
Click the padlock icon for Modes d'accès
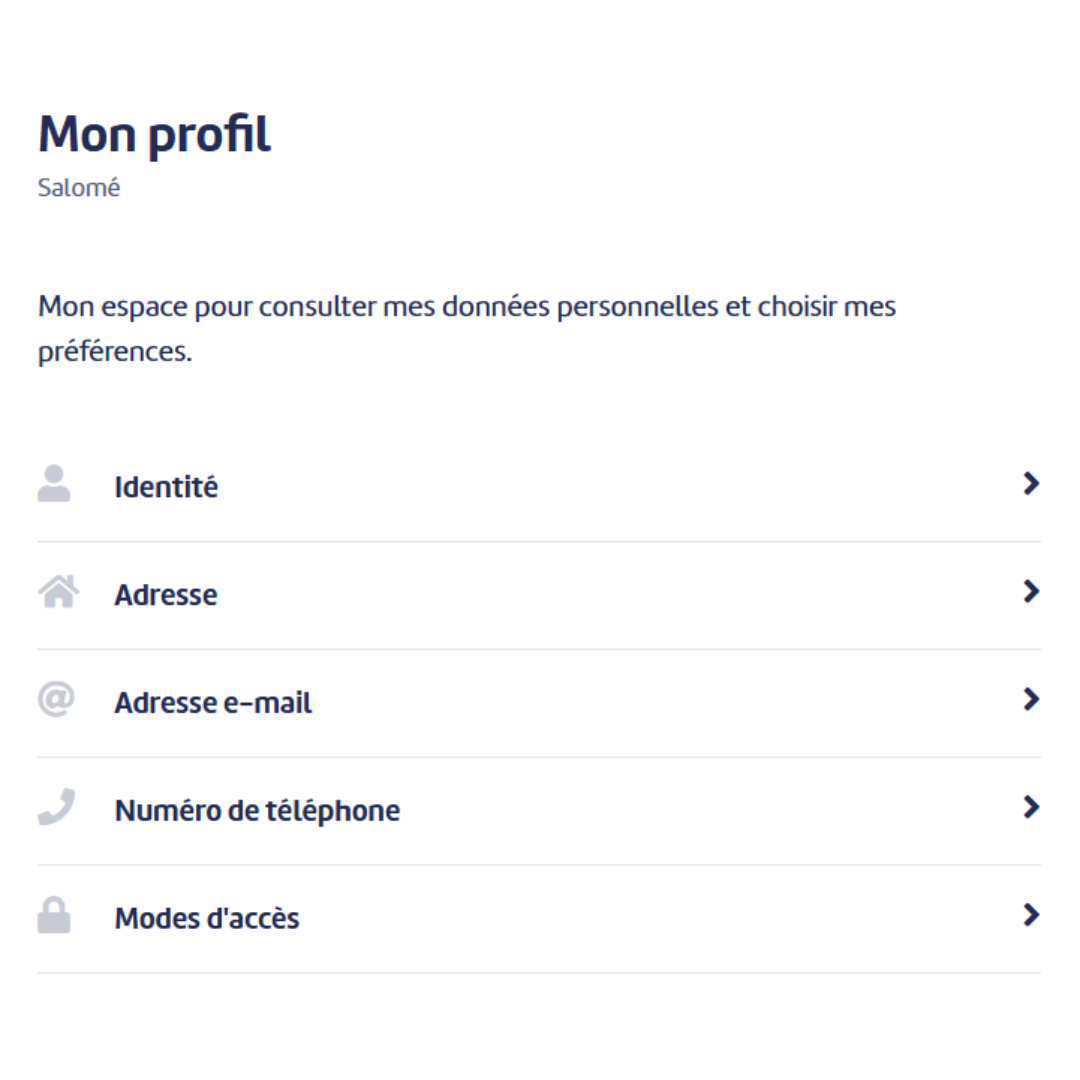click(54, 915)
